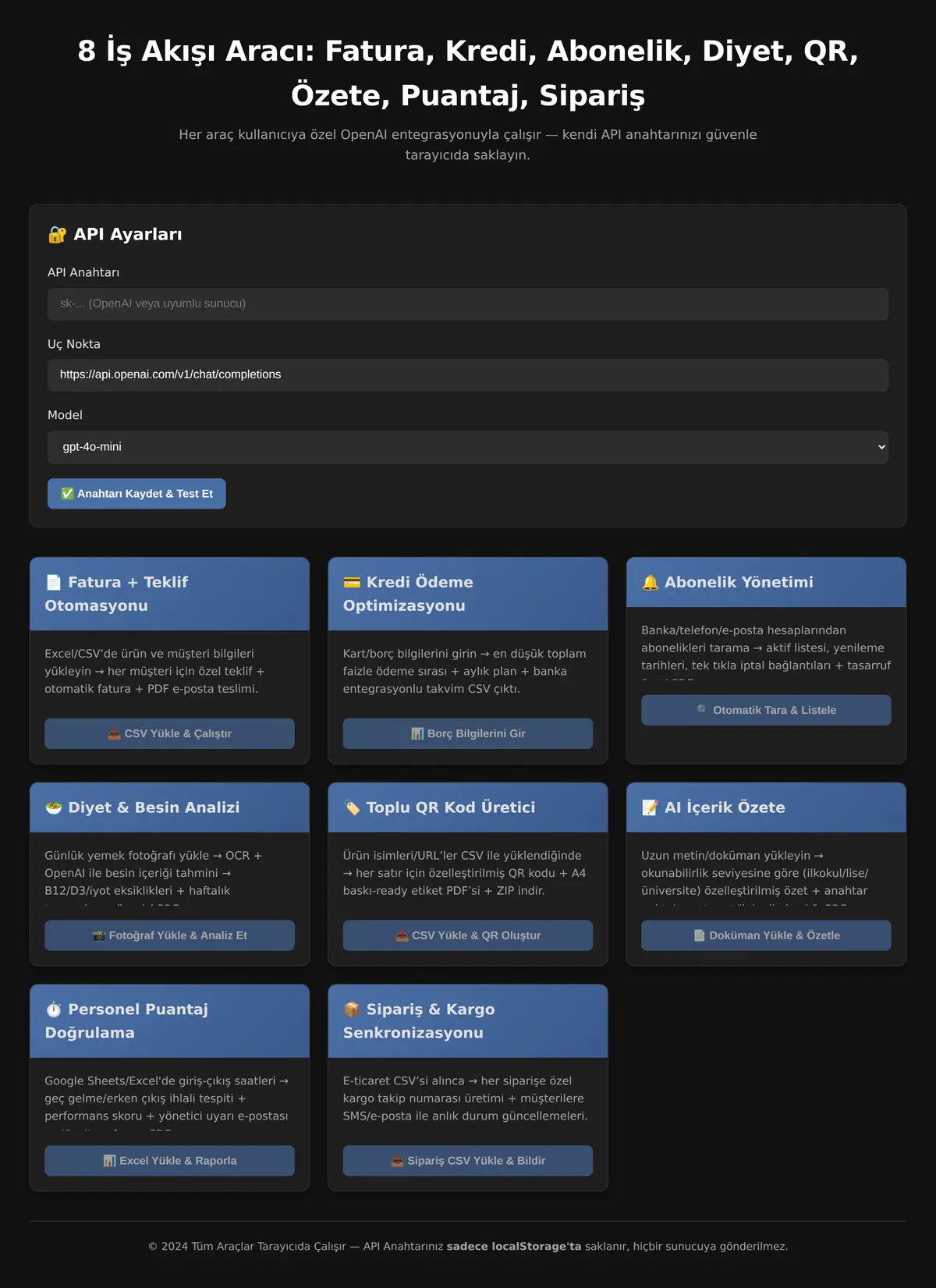
Task: Select CSV Yükle & QR Oluştur button
Action: click(468, 936)
